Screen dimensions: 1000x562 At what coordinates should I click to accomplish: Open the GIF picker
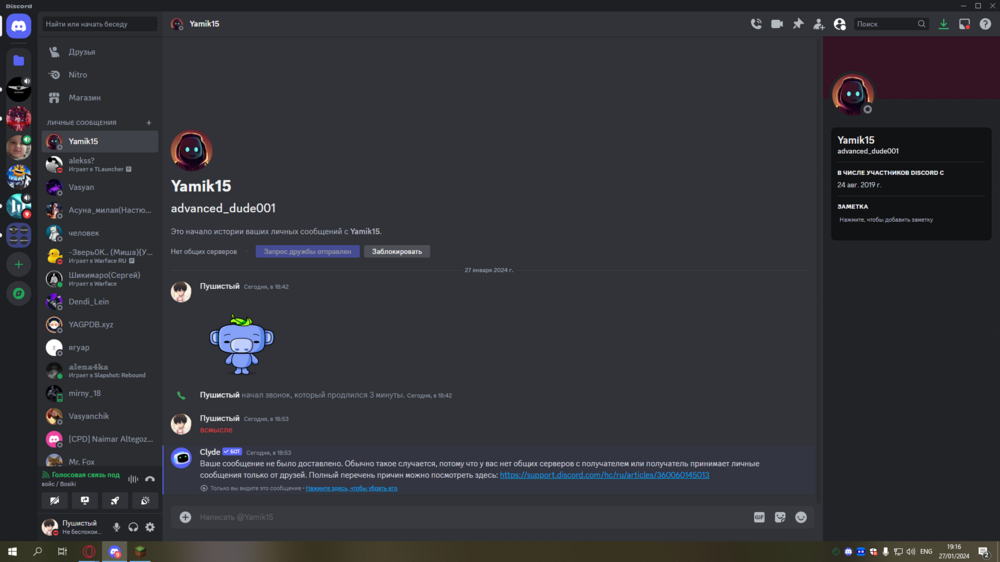click(759, 517)
